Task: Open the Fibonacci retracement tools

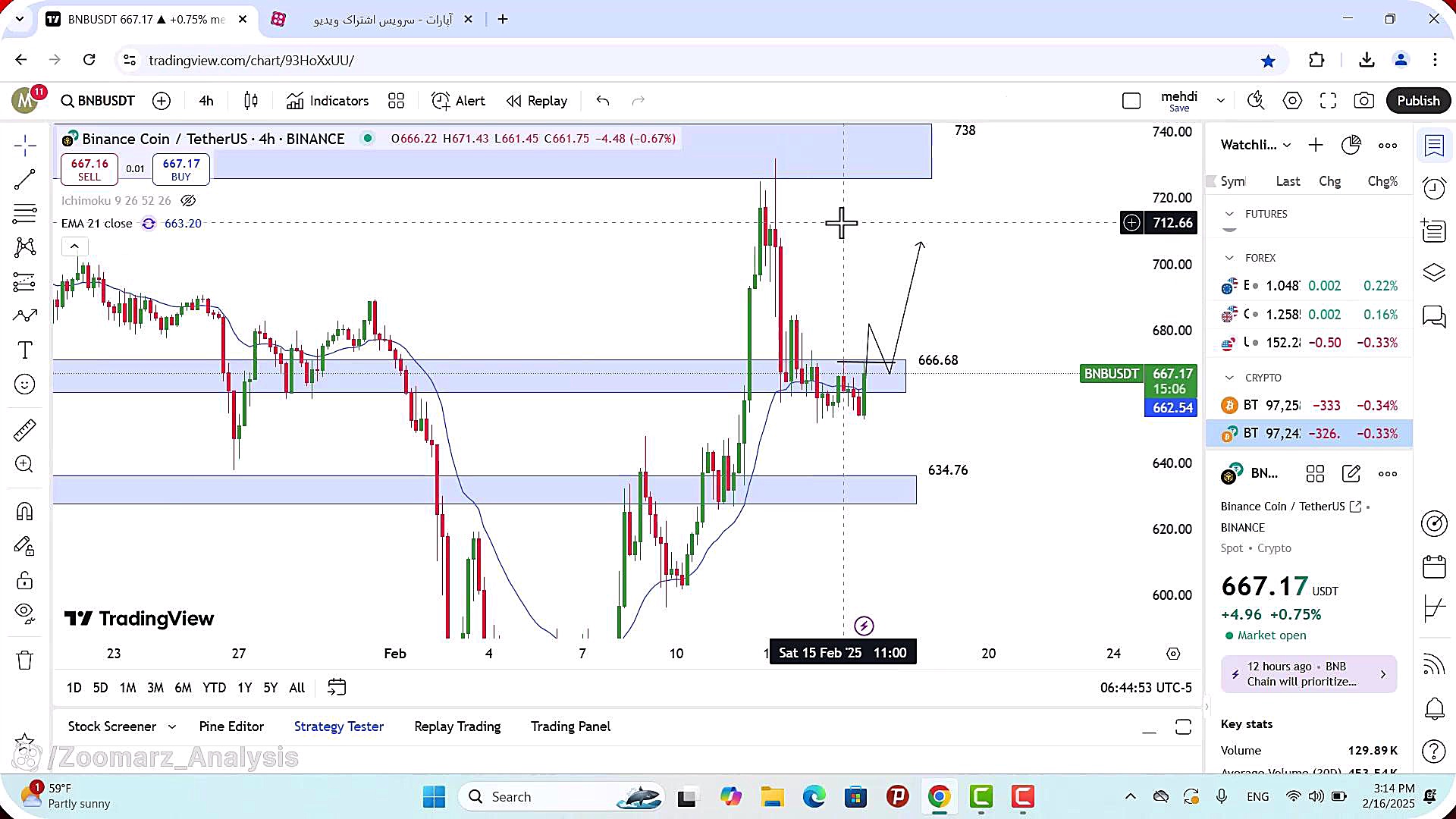Action: pos(24,214)
